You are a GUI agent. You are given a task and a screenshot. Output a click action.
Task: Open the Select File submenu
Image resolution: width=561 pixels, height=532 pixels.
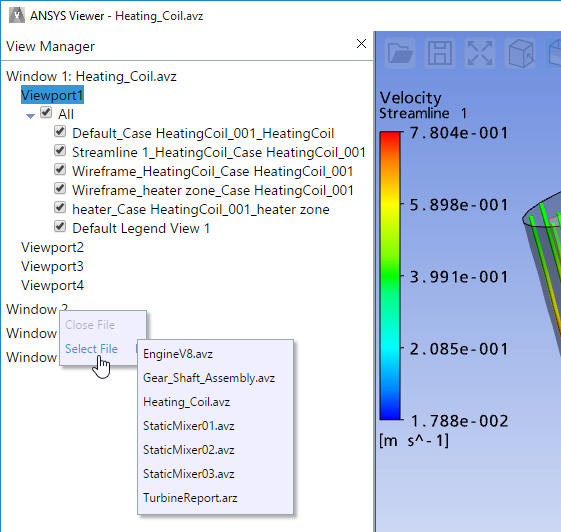click(x=91, y=348)
